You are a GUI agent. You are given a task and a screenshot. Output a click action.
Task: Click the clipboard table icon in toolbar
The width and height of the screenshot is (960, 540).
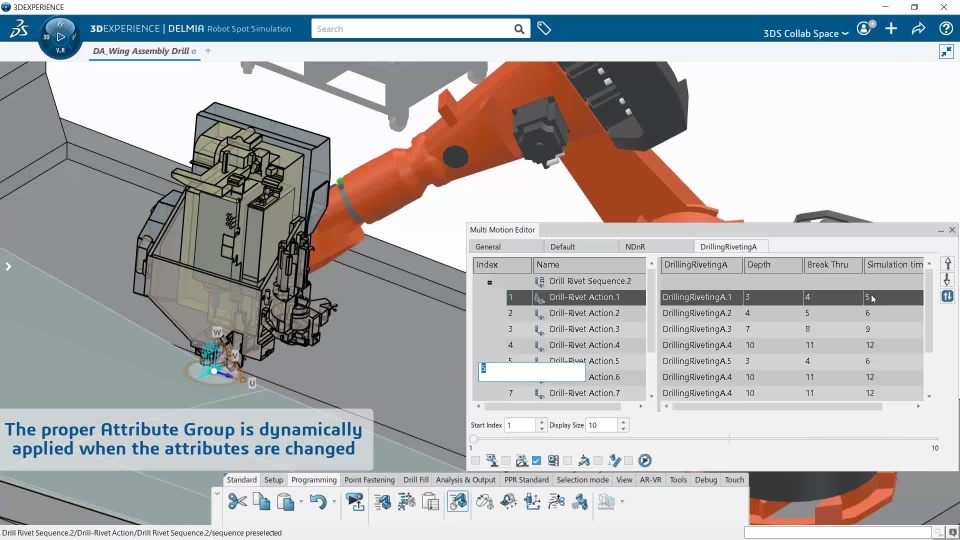431,501
